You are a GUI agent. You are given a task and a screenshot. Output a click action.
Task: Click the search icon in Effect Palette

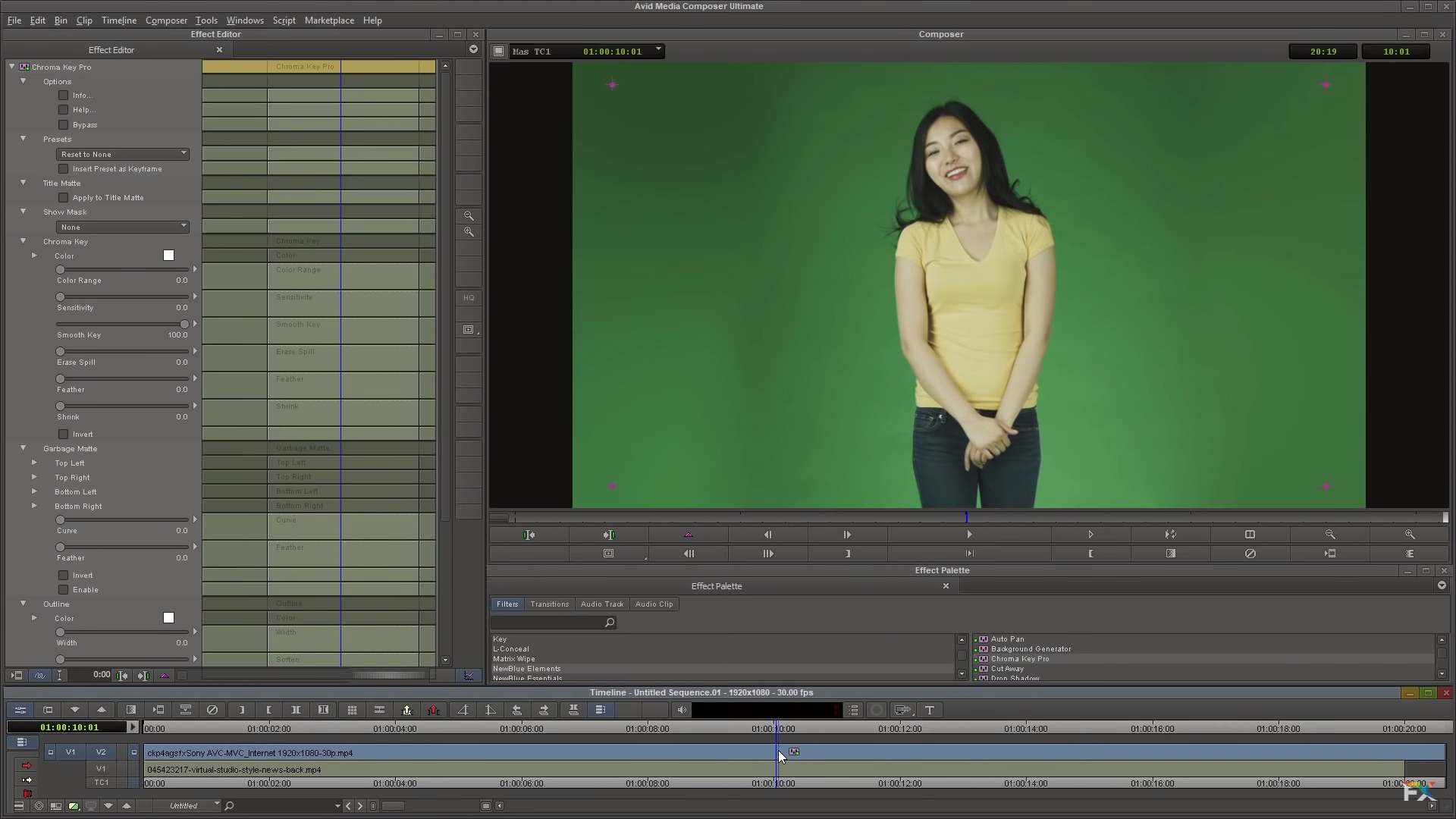pyautogui.click(x=609, y=622)
